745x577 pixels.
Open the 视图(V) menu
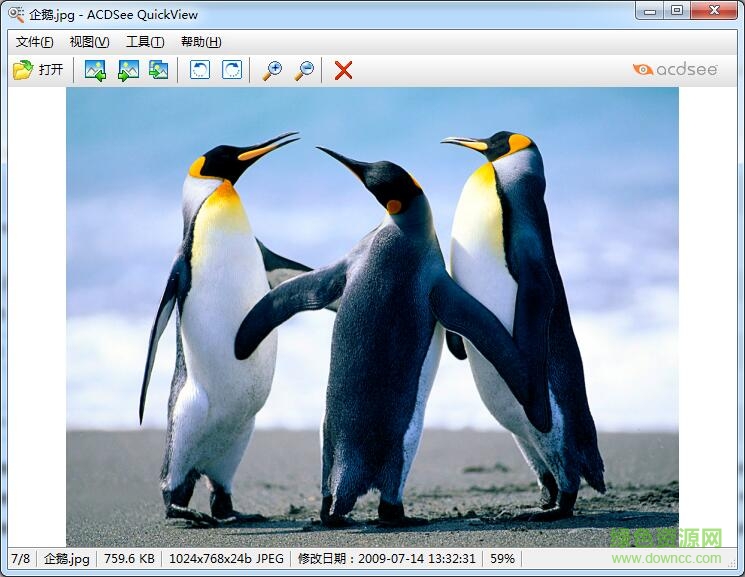pos(89,42)
